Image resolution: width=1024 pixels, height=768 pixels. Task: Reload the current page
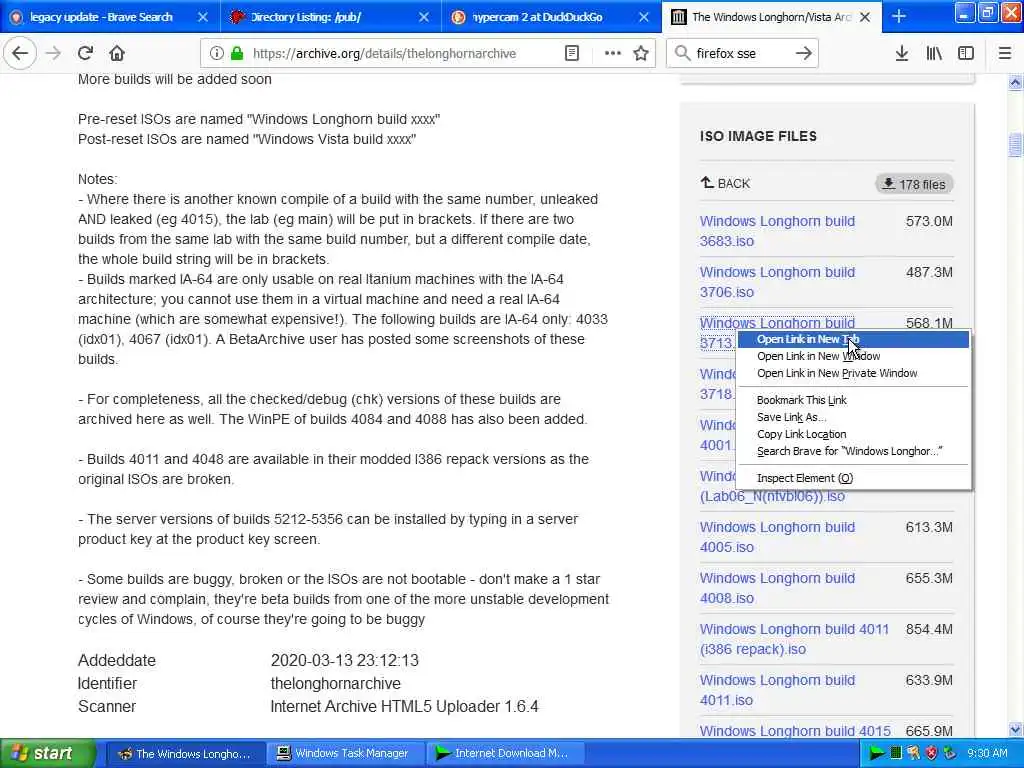(x=85, y=54)
